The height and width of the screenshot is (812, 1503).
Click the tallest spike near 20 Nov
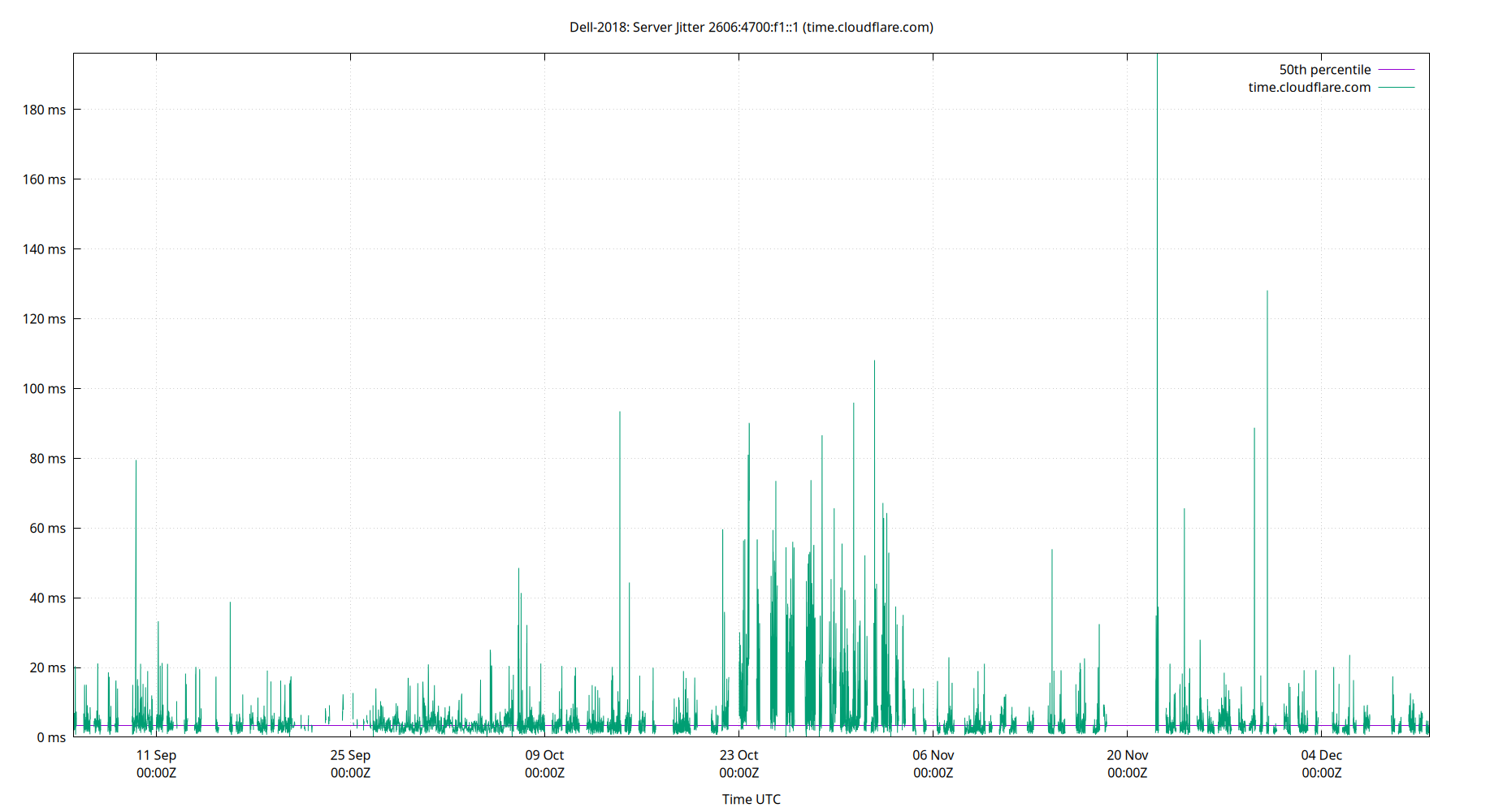pyautogui.click(x=1159, y=244)
